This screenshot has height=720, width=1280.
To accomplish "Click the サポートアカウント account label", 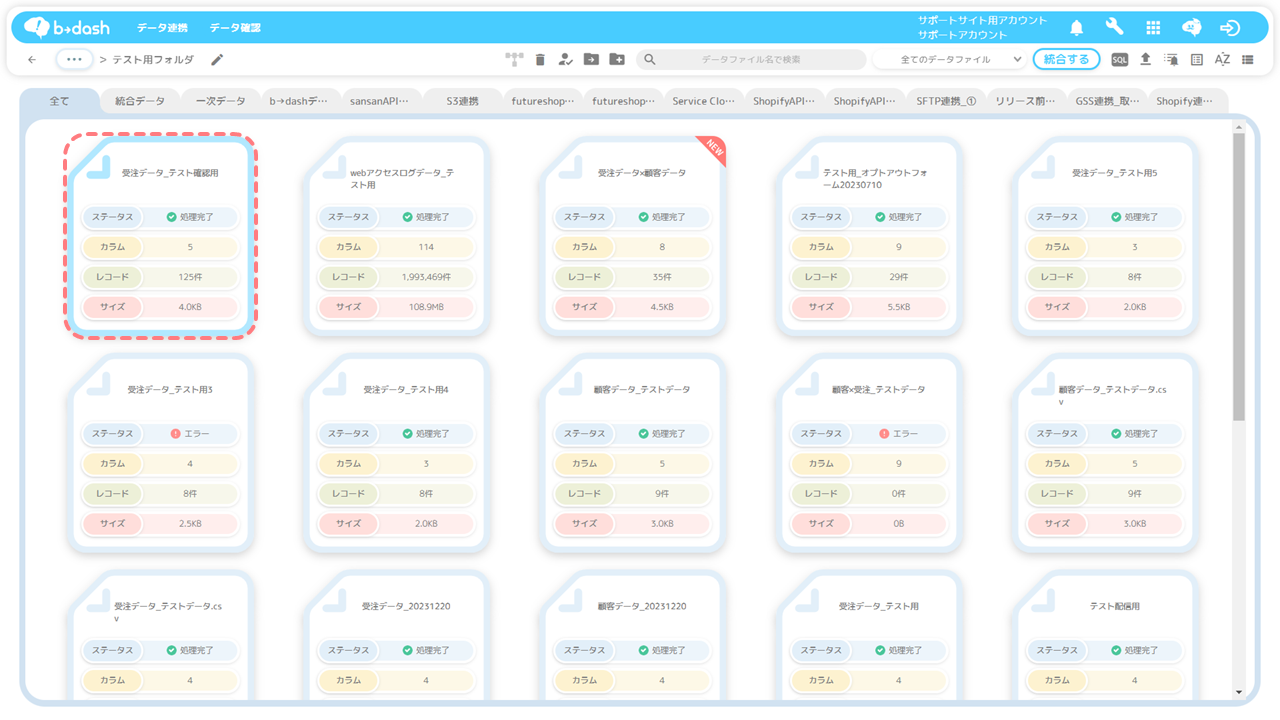I will 964,35.
